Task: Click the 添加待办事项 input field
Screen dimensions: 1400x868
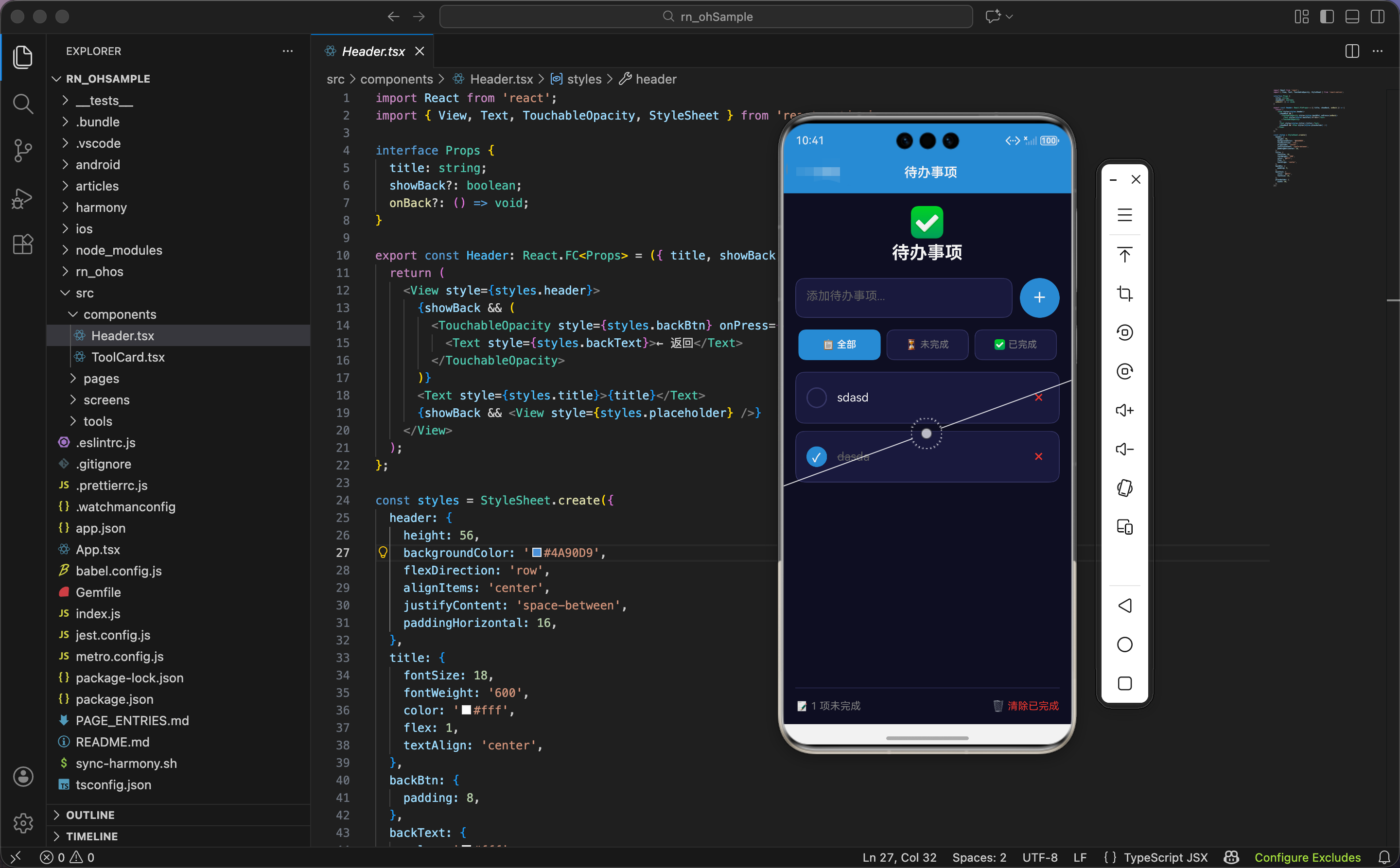Action: point(903,296)
